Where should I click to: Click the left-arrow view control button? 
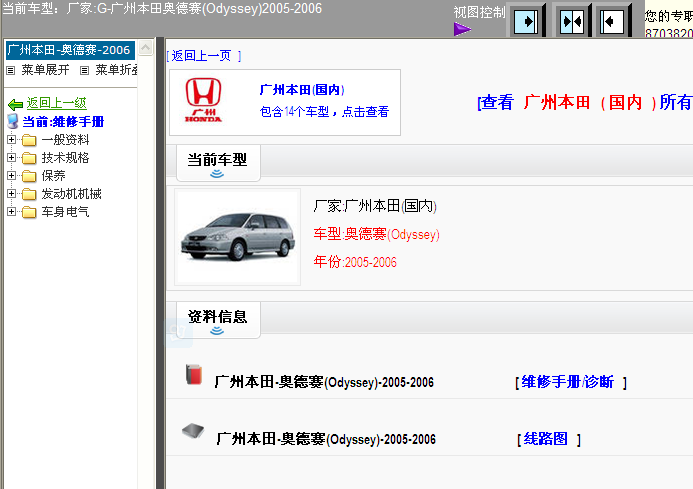pos(612,21)
